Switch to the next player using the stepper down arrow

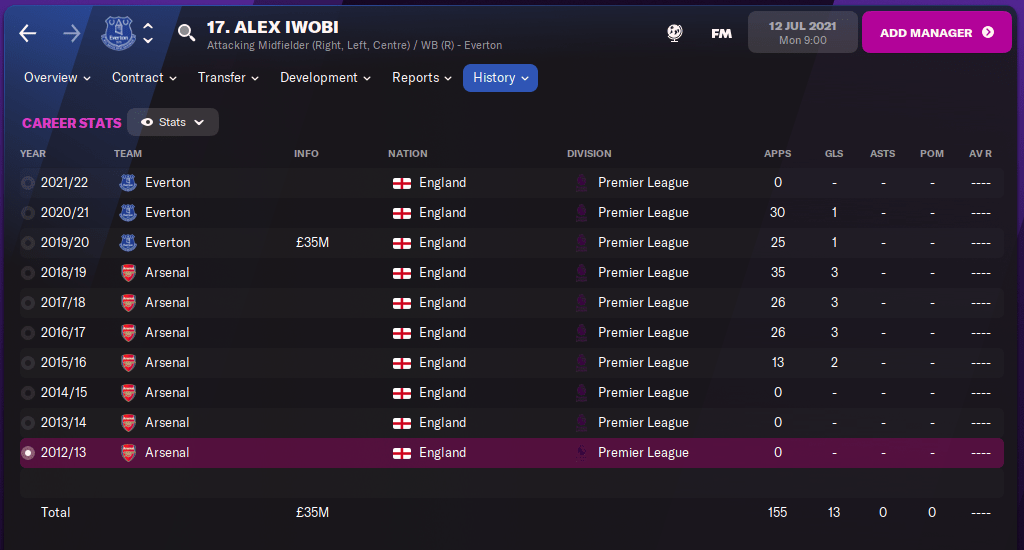pos(148,41)
